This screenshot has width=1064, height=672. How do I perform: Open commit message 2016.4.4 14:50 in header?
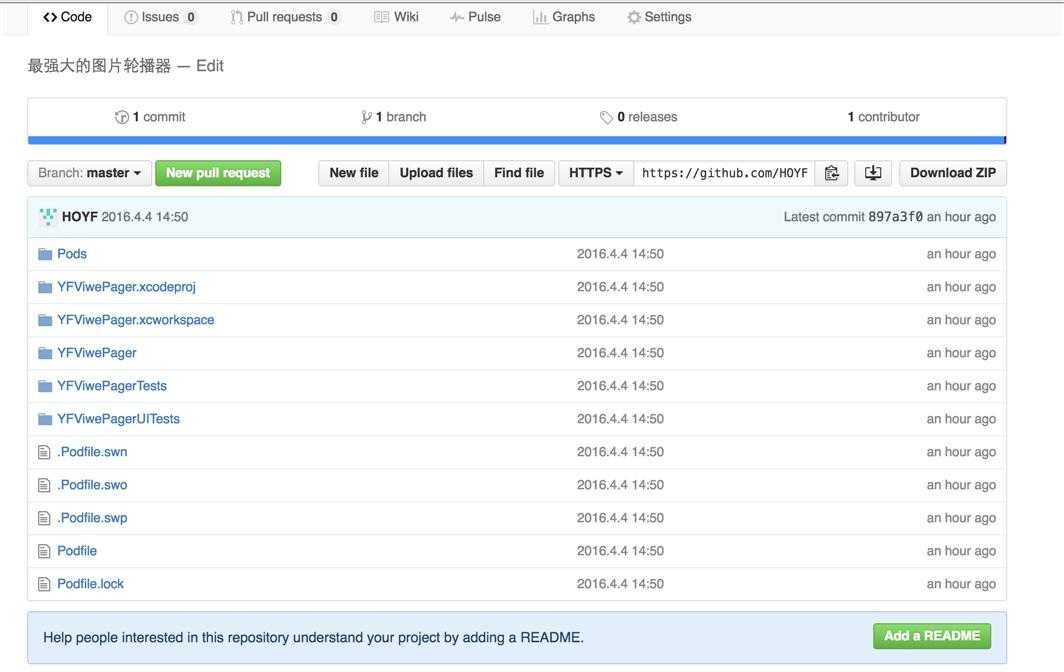145,217
